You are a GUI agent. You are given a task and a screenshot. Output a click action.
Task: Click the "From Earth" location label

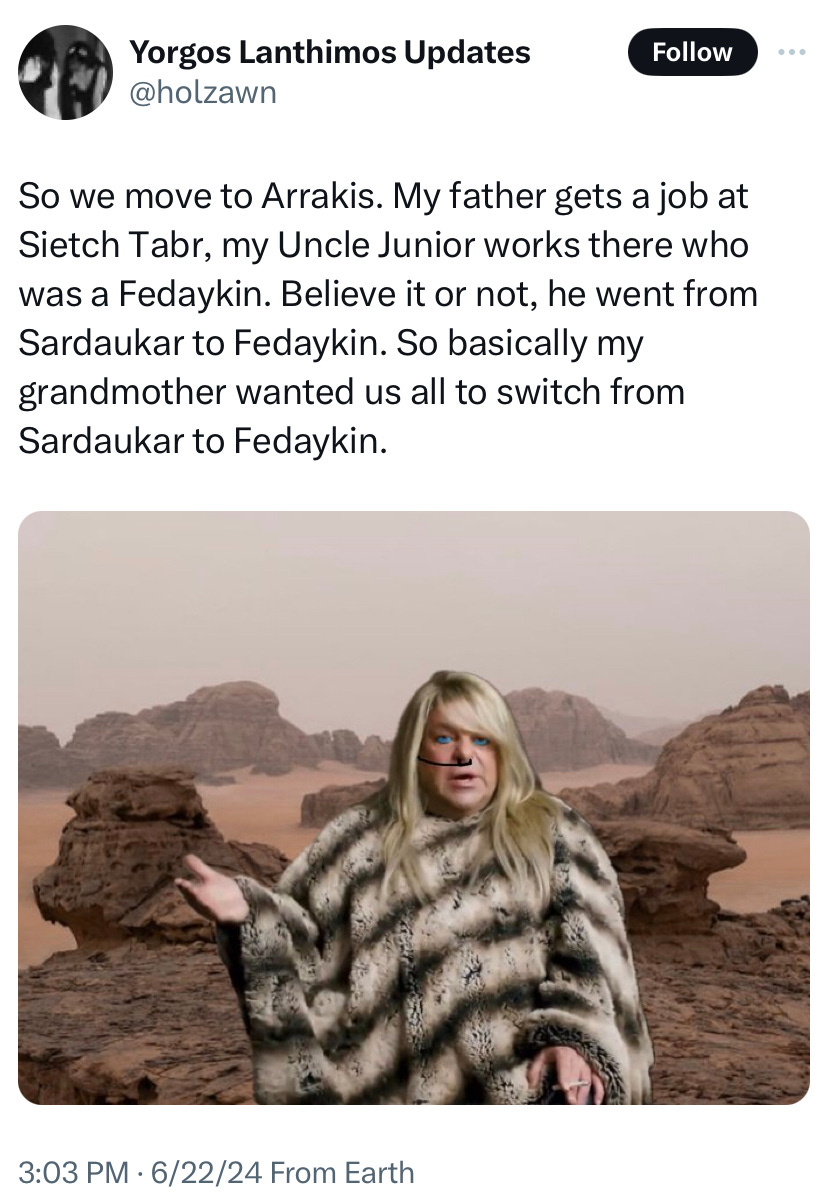pos(342,1171)
